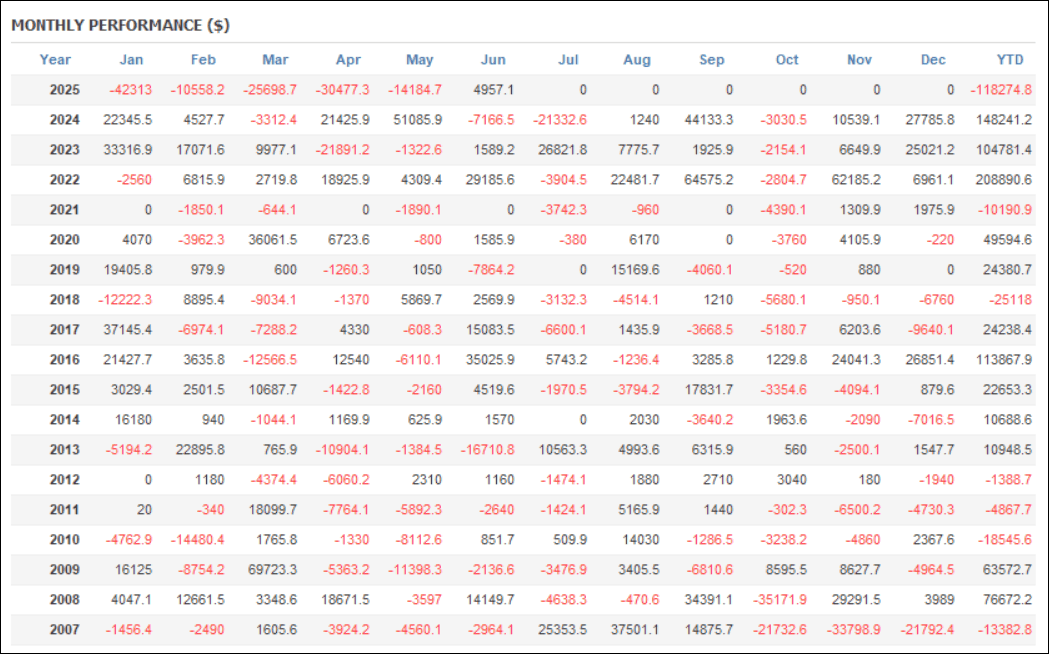Screen dimensions: 1049x654
Task: Select the 2024 year row label
Action: point(64,120)
